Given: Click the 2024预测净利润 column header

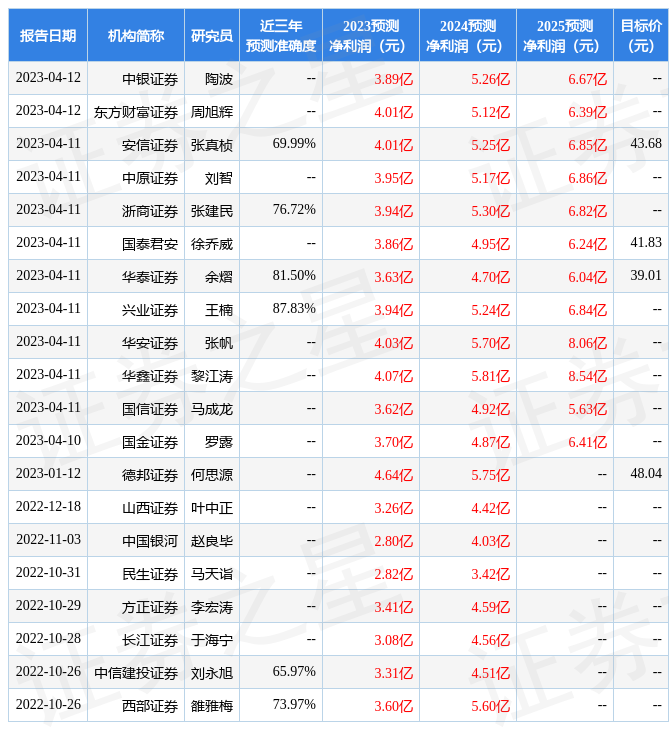Looking at the screenshot, I should click(x=468, y=35).
